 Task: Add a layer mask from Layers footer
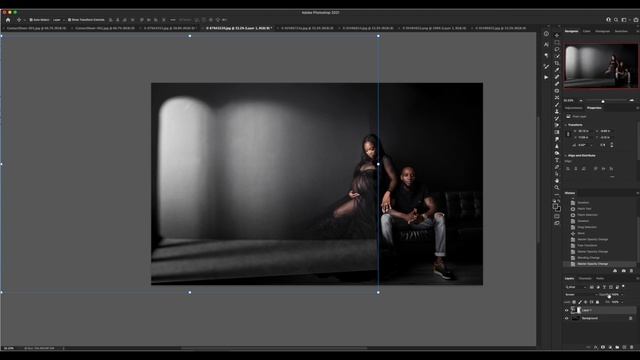click(603, 347)
